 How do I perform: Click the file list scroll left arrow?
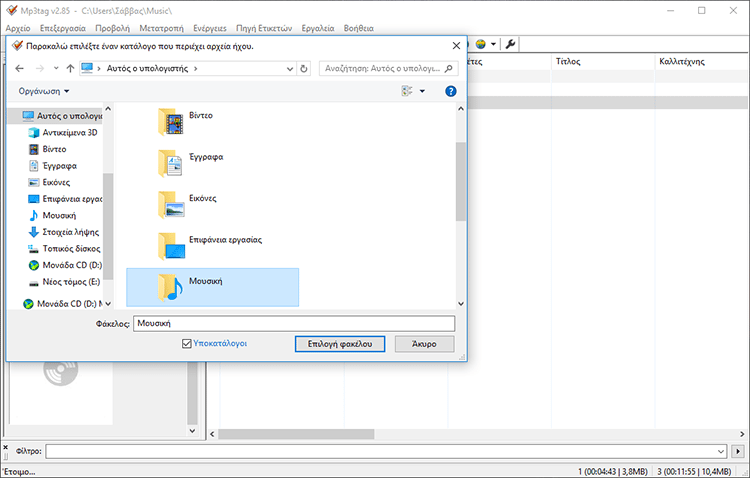pyautogui.click(x=213, y=434)
